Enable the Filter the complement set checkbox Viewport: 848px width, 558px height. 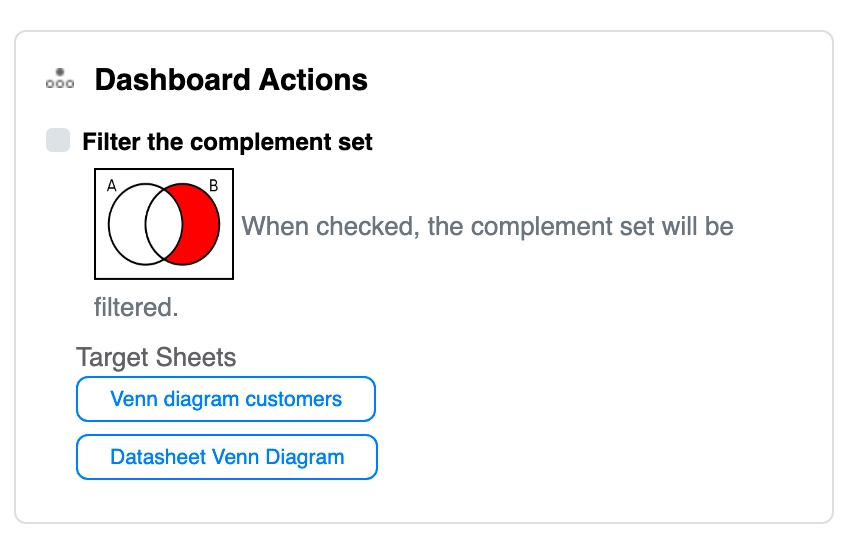coord(58,141)
